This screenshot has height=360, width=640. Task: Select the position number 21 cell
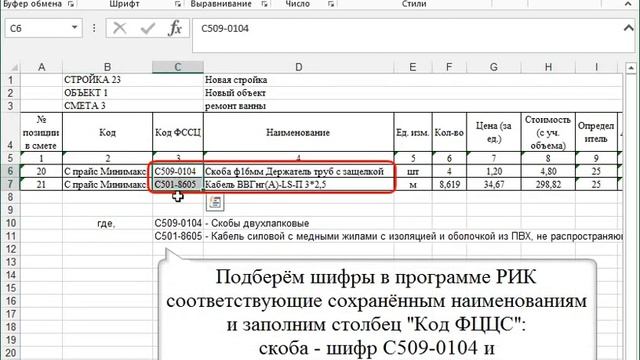41,184
